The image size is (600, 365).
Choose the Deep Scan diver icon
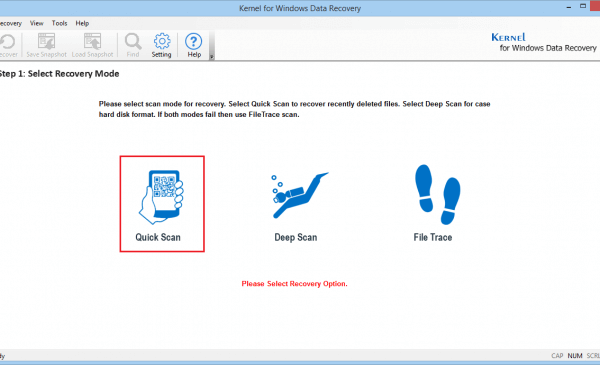pos(300,196)
